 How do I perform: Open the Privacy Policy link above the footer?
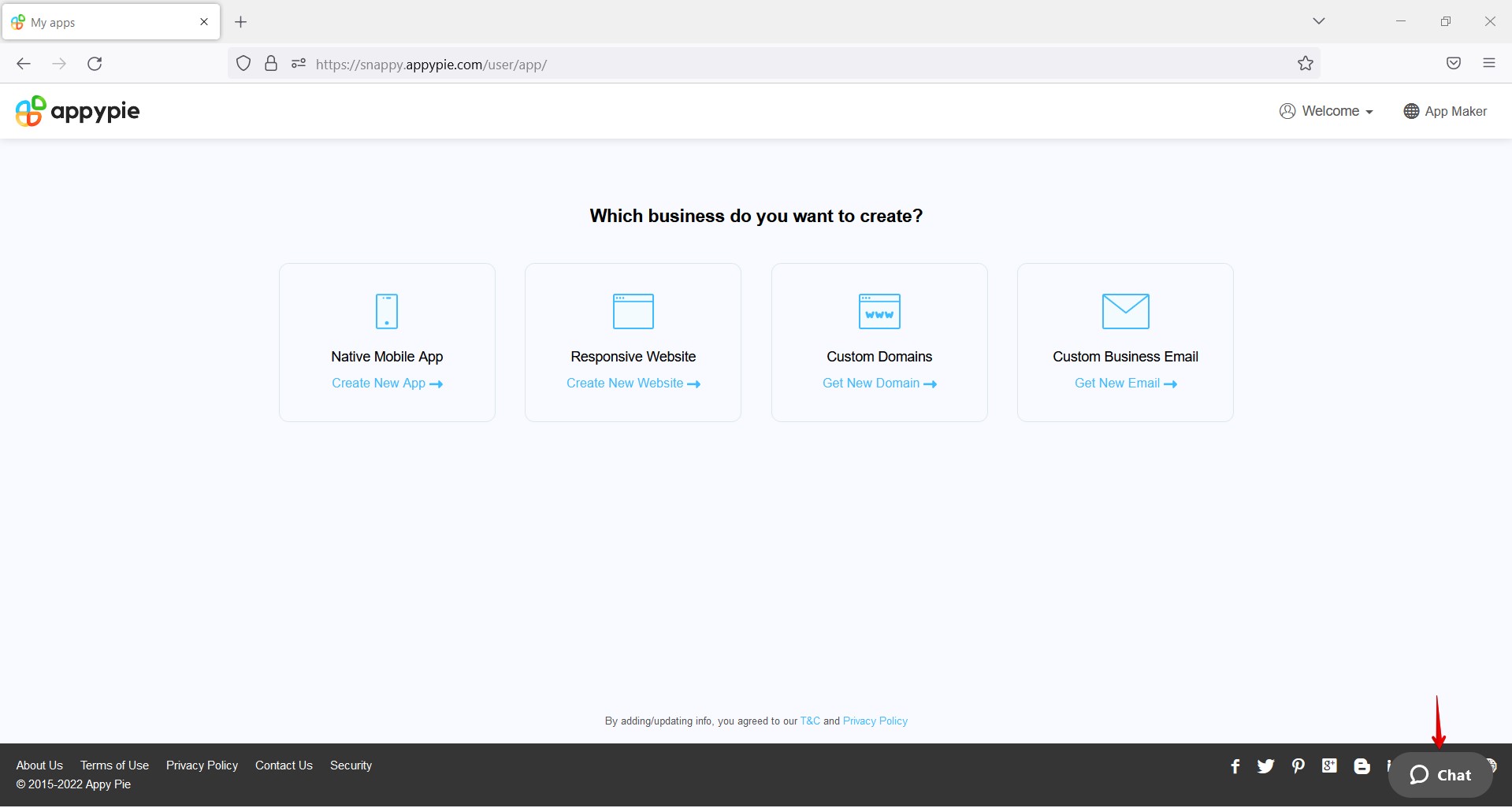tap(875, 721)
